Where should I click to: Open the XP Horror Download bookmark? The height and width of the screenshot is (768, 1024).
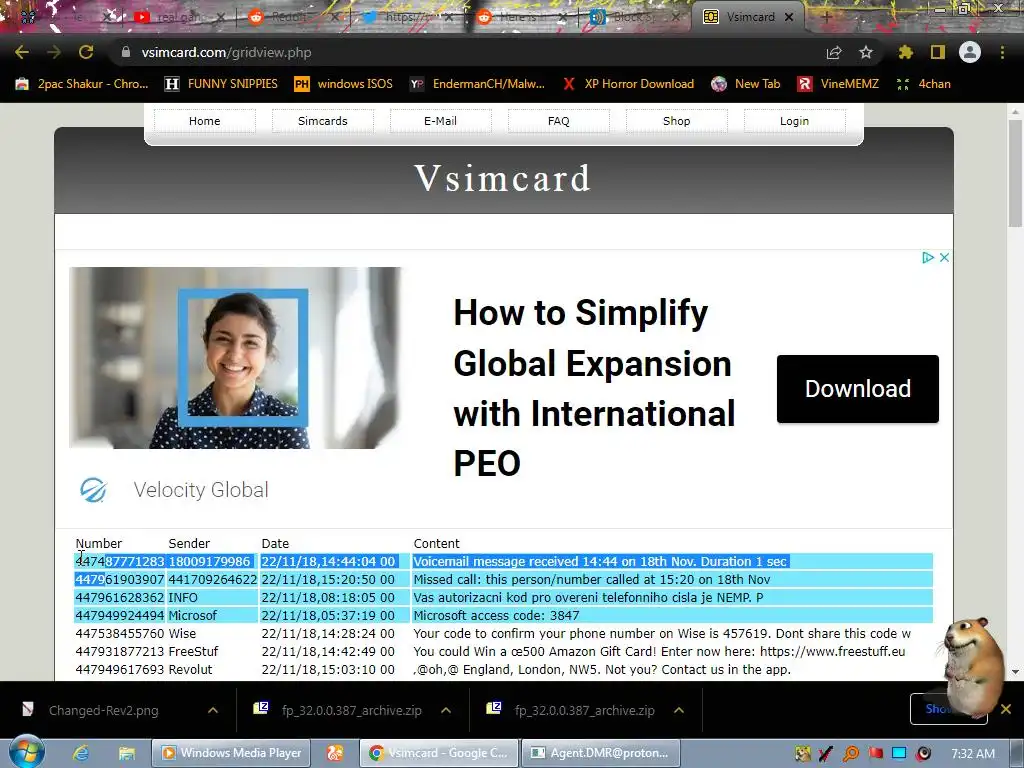pos(628,84)
